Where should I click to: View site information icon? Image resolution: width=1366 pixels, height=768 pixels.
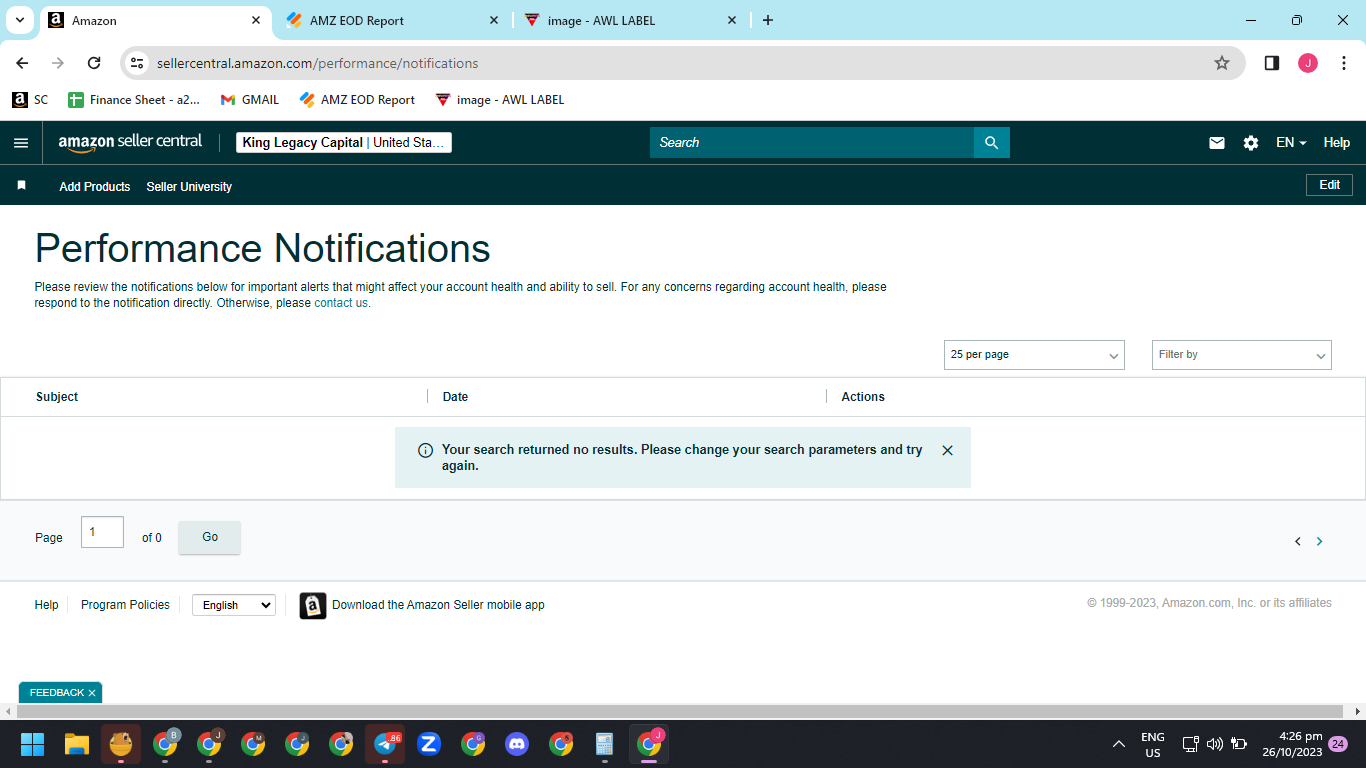tap(138, 63)
